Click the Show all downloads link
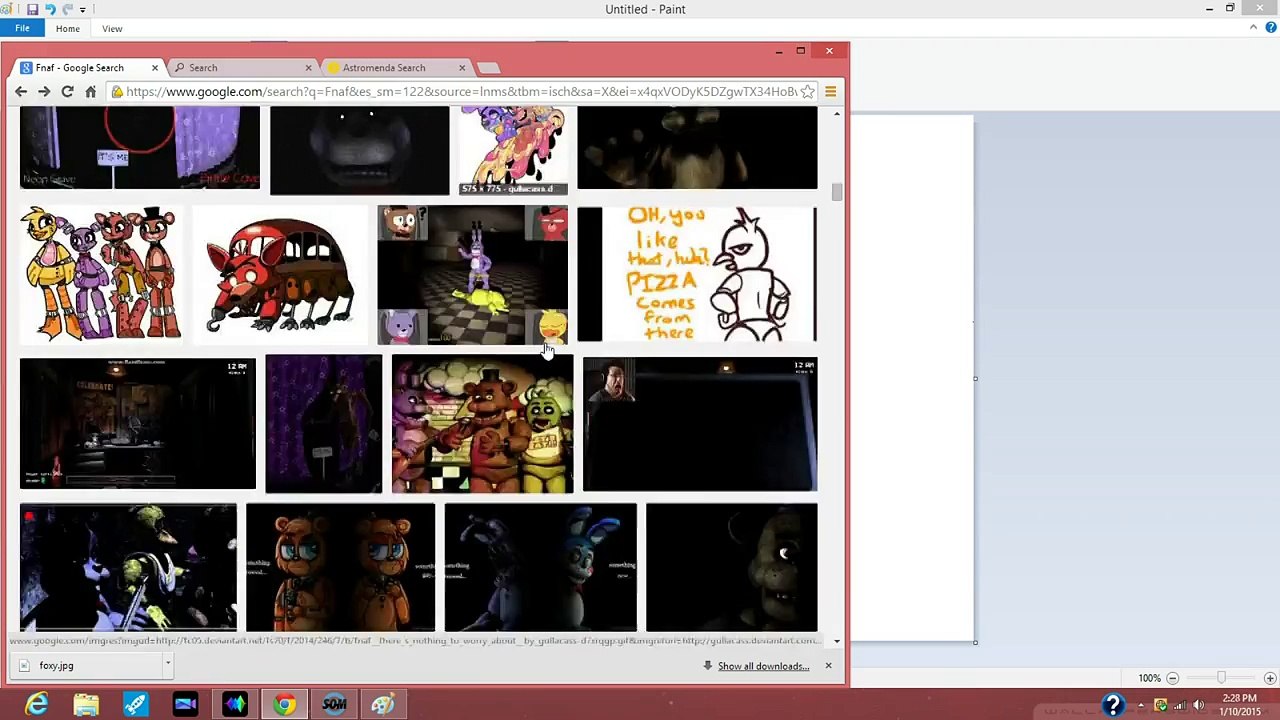The width and height of the screenshot is (1280, 720). (x=763, y=666)
